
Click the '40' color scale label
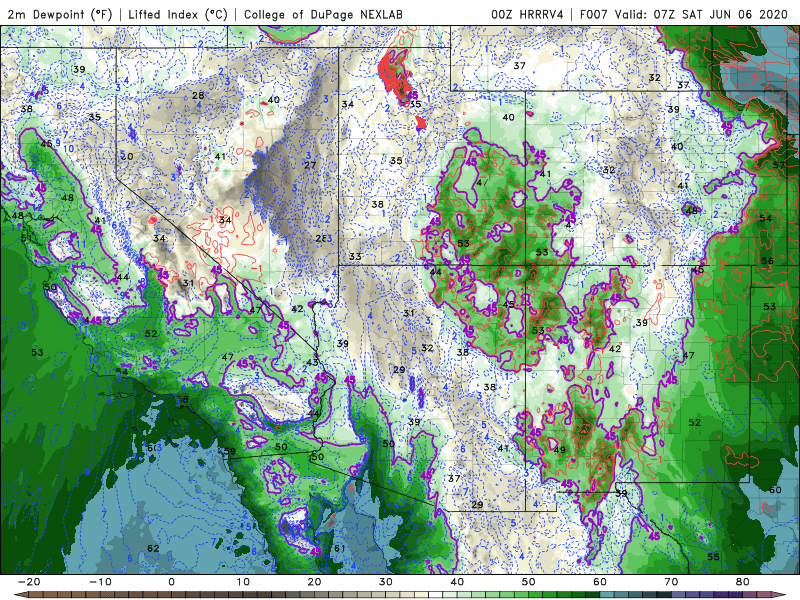pyautogui.click(x=457, y=582)
